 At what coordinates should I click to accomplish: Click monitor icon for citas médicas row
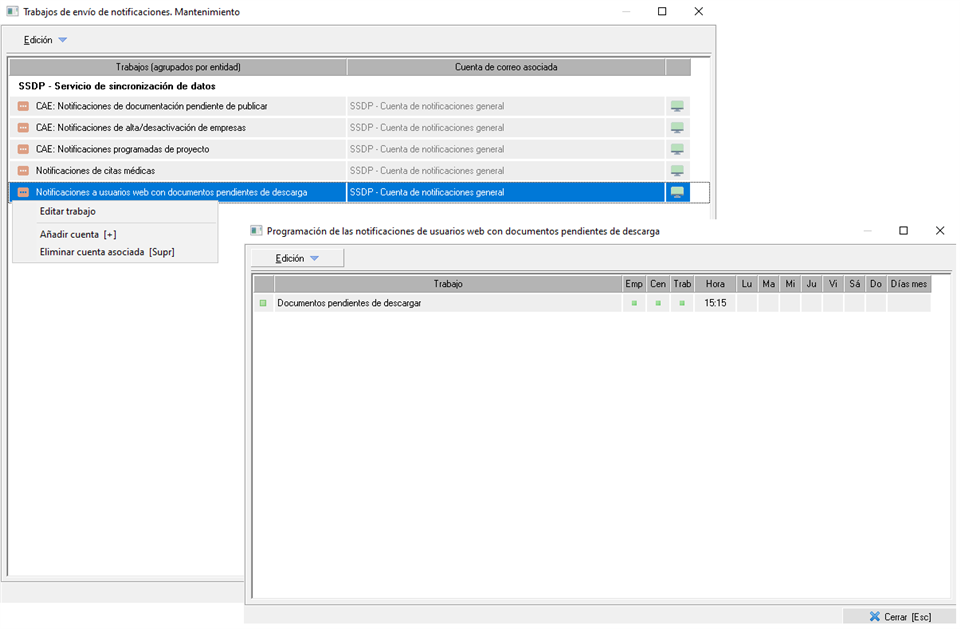tap(677, 171)
